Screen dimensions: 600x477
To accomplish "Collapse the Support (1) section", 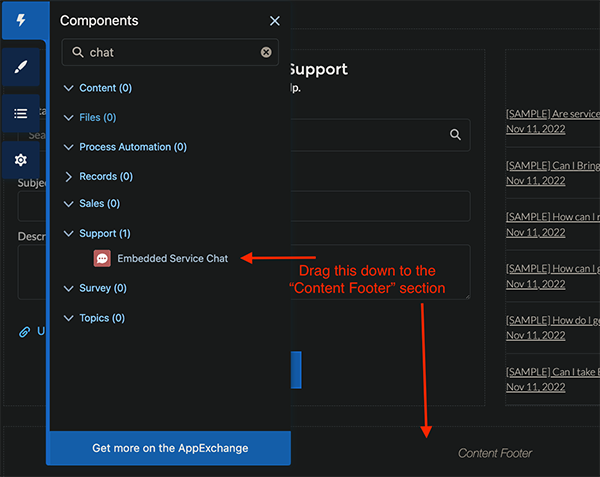I will 68,233.
